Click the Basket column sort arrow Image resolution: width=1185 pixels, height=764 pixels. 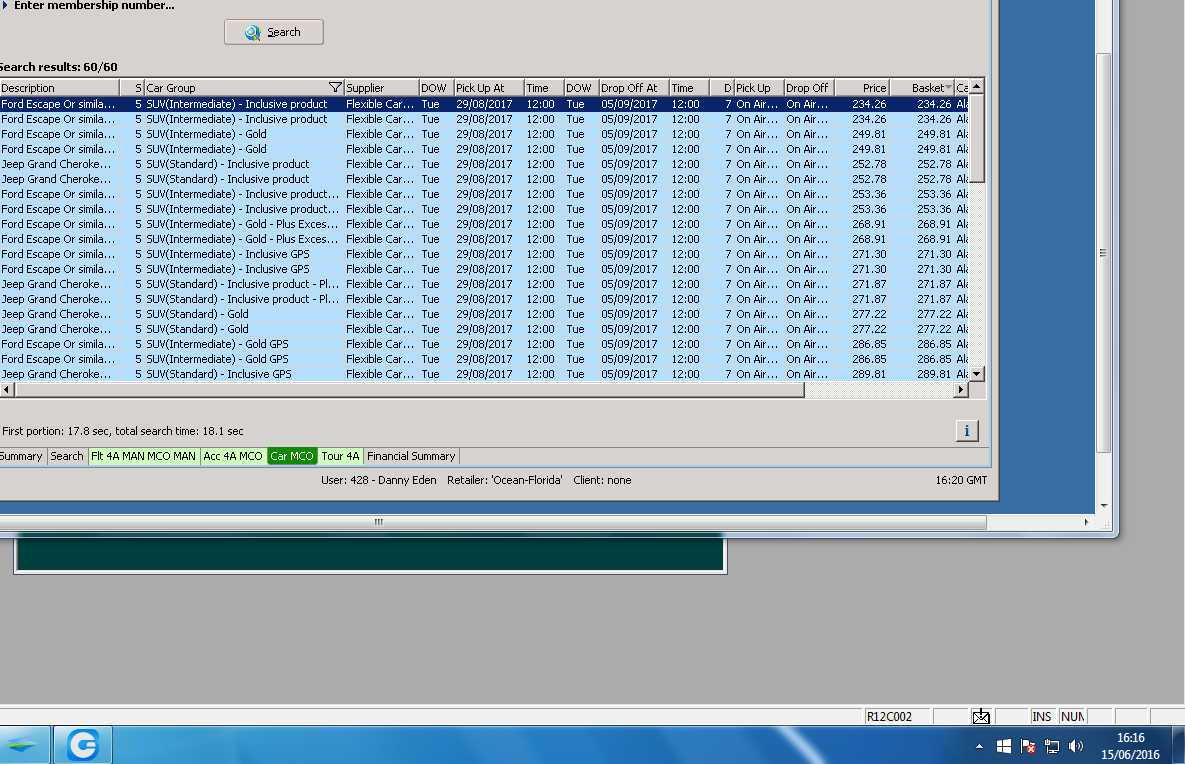(x=948, y=88)
